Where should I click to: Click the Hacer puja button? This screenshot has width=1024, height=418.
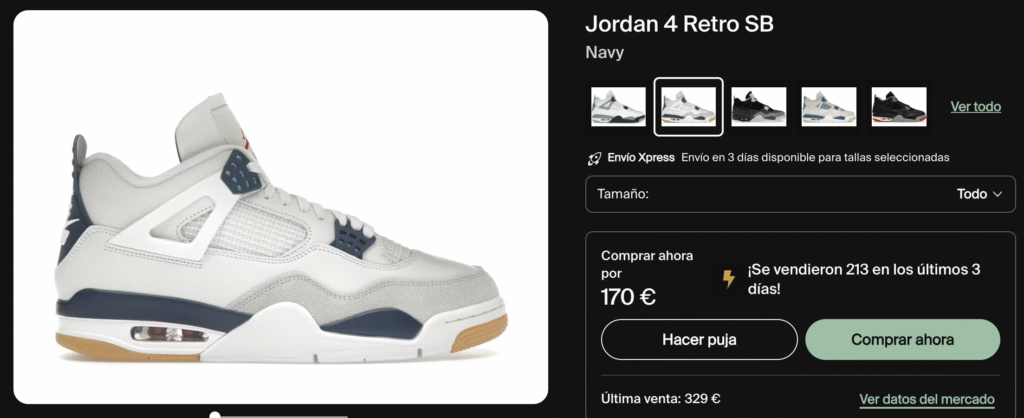pos(699,340)
